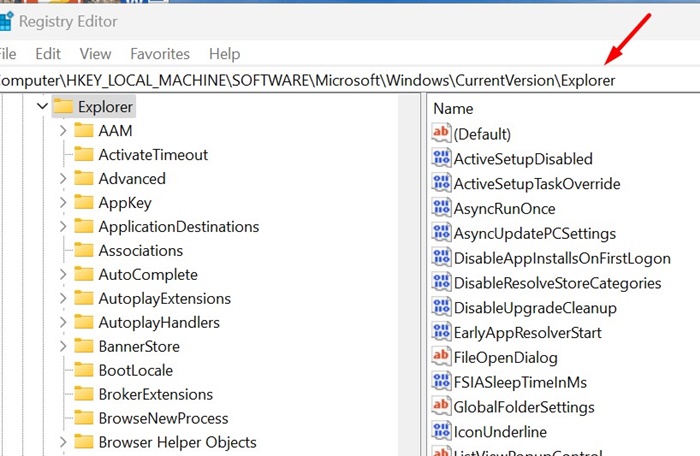Click the GlobalFolderSettings string icon

pyautogui.click(x=441, y=406)
